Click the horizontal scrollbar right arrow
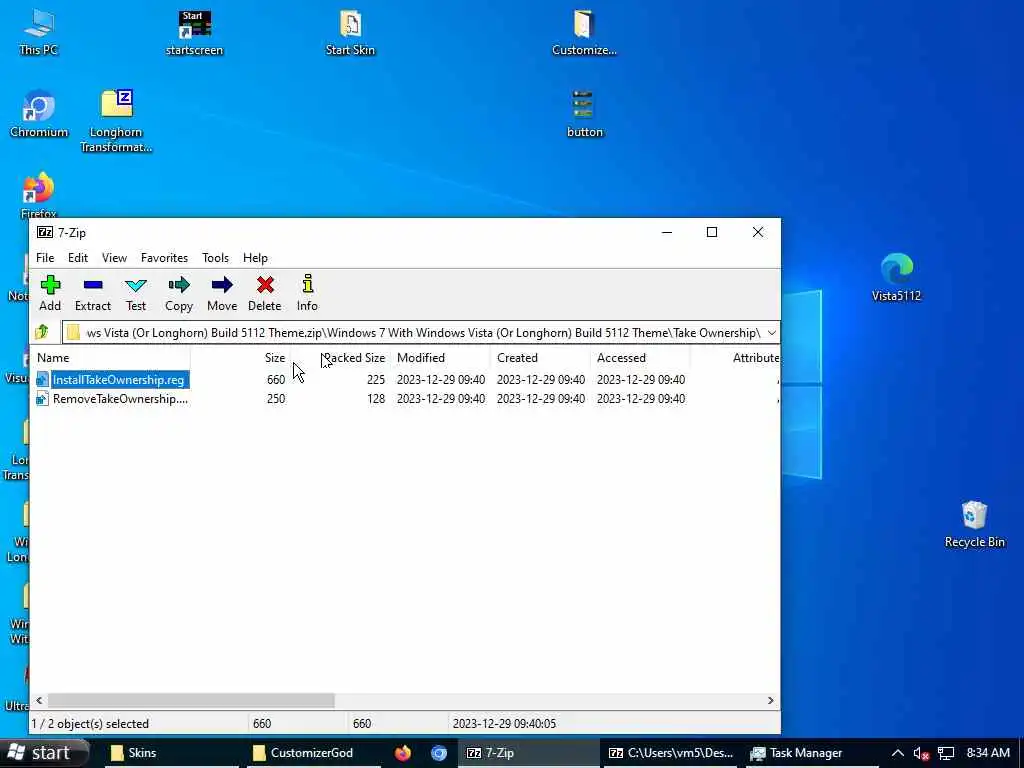This screenshot has width=1024, height=768. [x=771, y=701]
